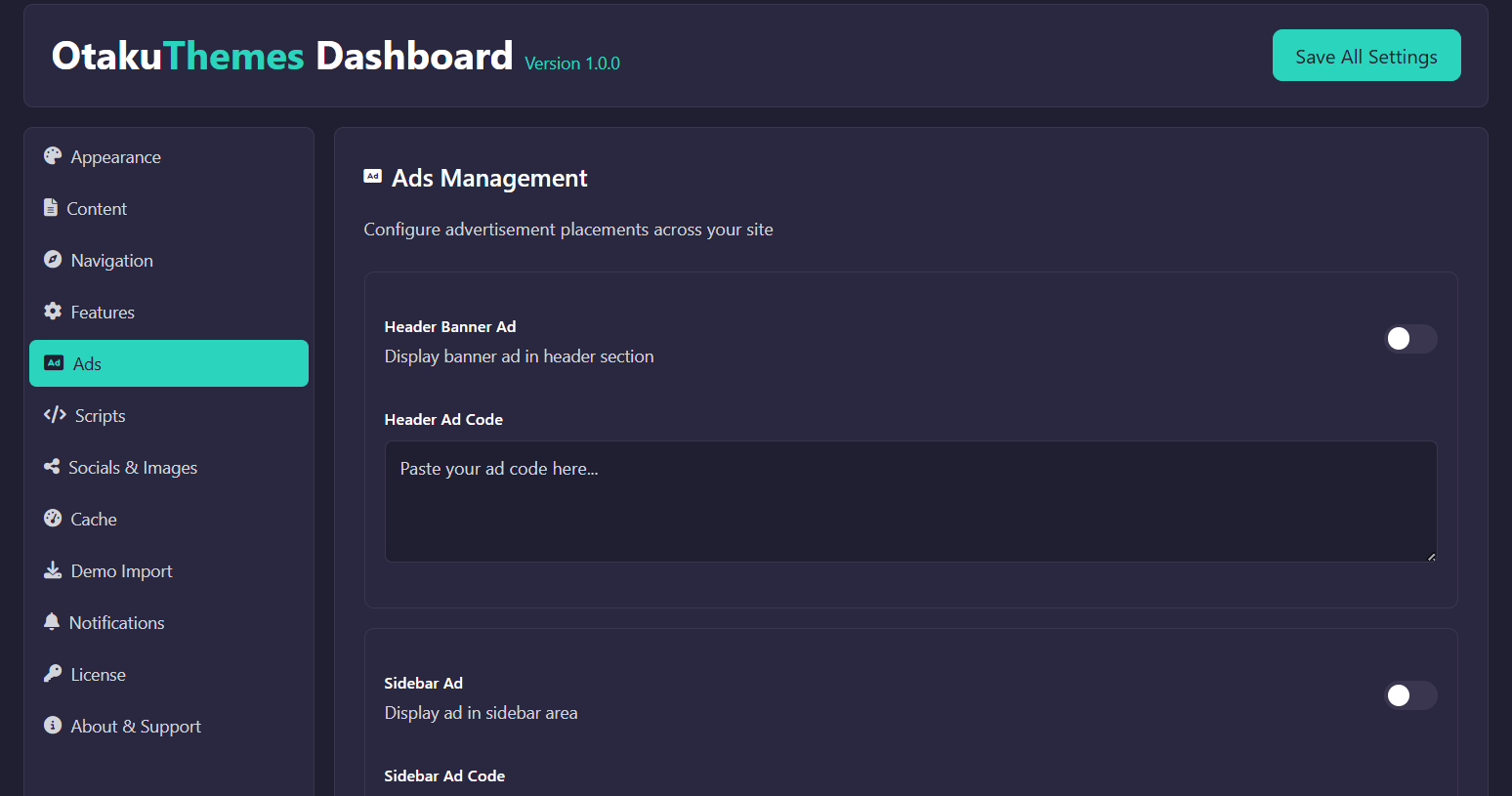The width and height of the screenshot is (1512, 796).
Task: Select the code icon beside Scripts
Action: (x=54, y=414)
